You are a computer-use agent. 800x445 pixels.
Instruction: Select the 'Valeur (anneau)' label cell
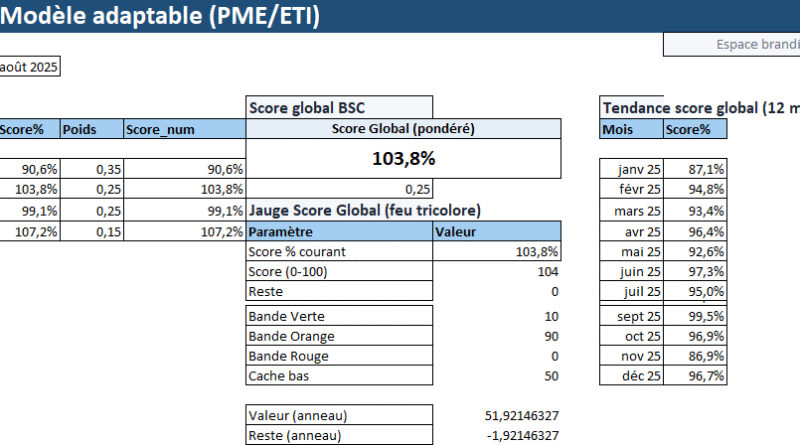tap(339, 415)
